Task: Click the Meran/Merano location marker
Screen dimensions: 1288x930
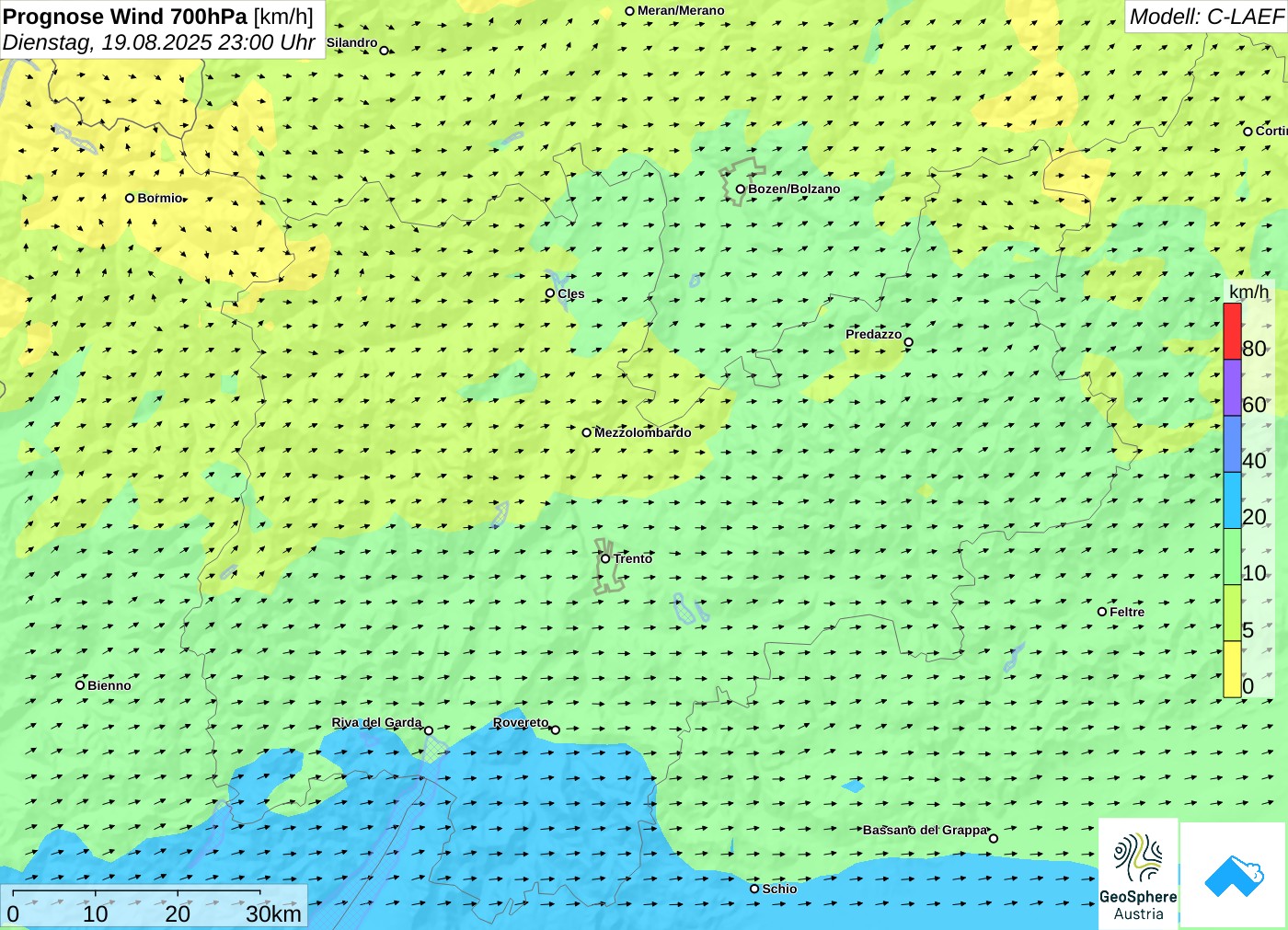Action: 630,11
